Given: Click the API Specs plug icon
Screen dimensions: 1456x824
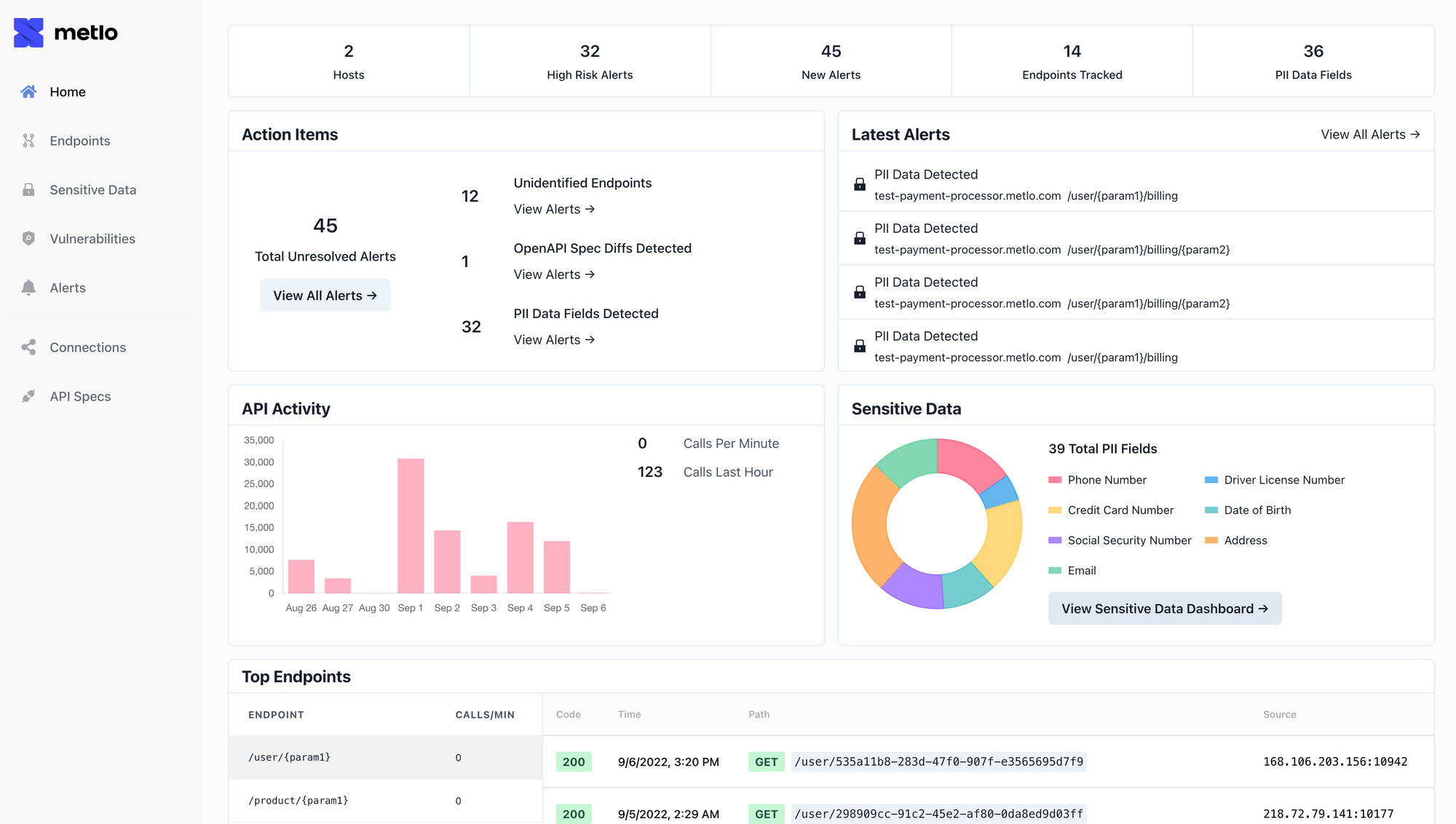Looking at the screenshot, I should point(28,396).
